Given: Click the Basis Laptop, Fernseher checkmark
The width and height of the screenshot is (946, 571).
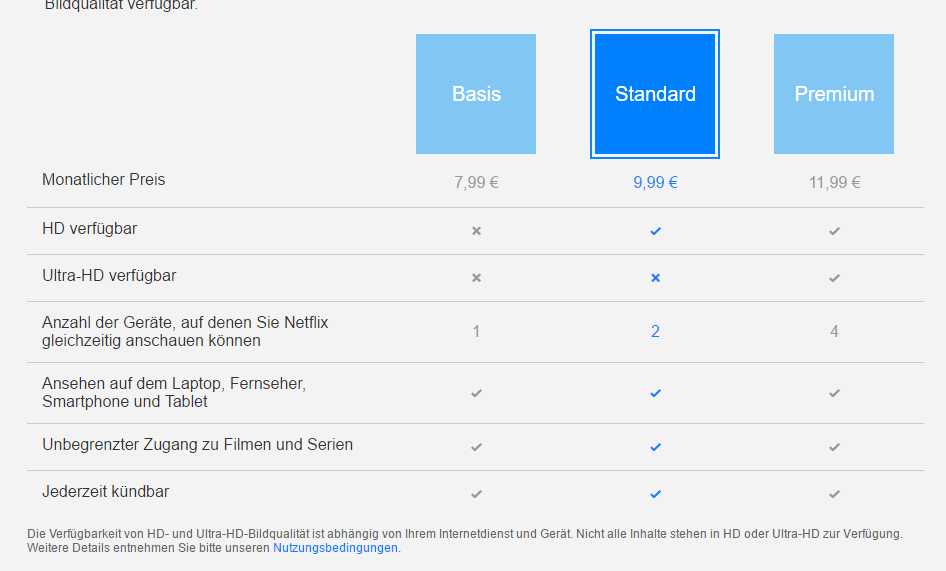Looking at the screenshot, I should coord(476,393).
